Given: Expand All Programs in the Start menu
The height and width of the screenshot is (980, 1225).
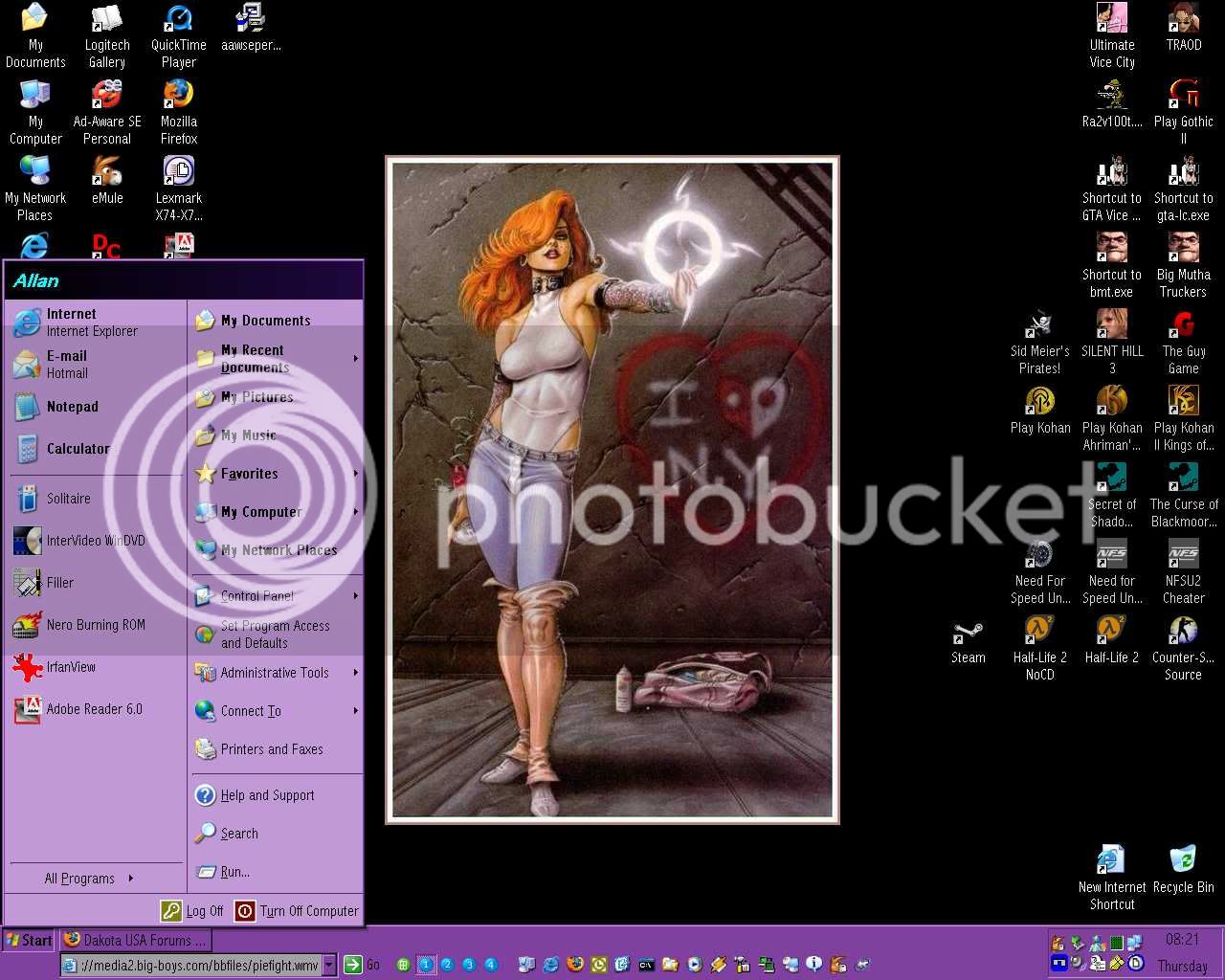Looking at the screenshot, I should pos(90,879).
